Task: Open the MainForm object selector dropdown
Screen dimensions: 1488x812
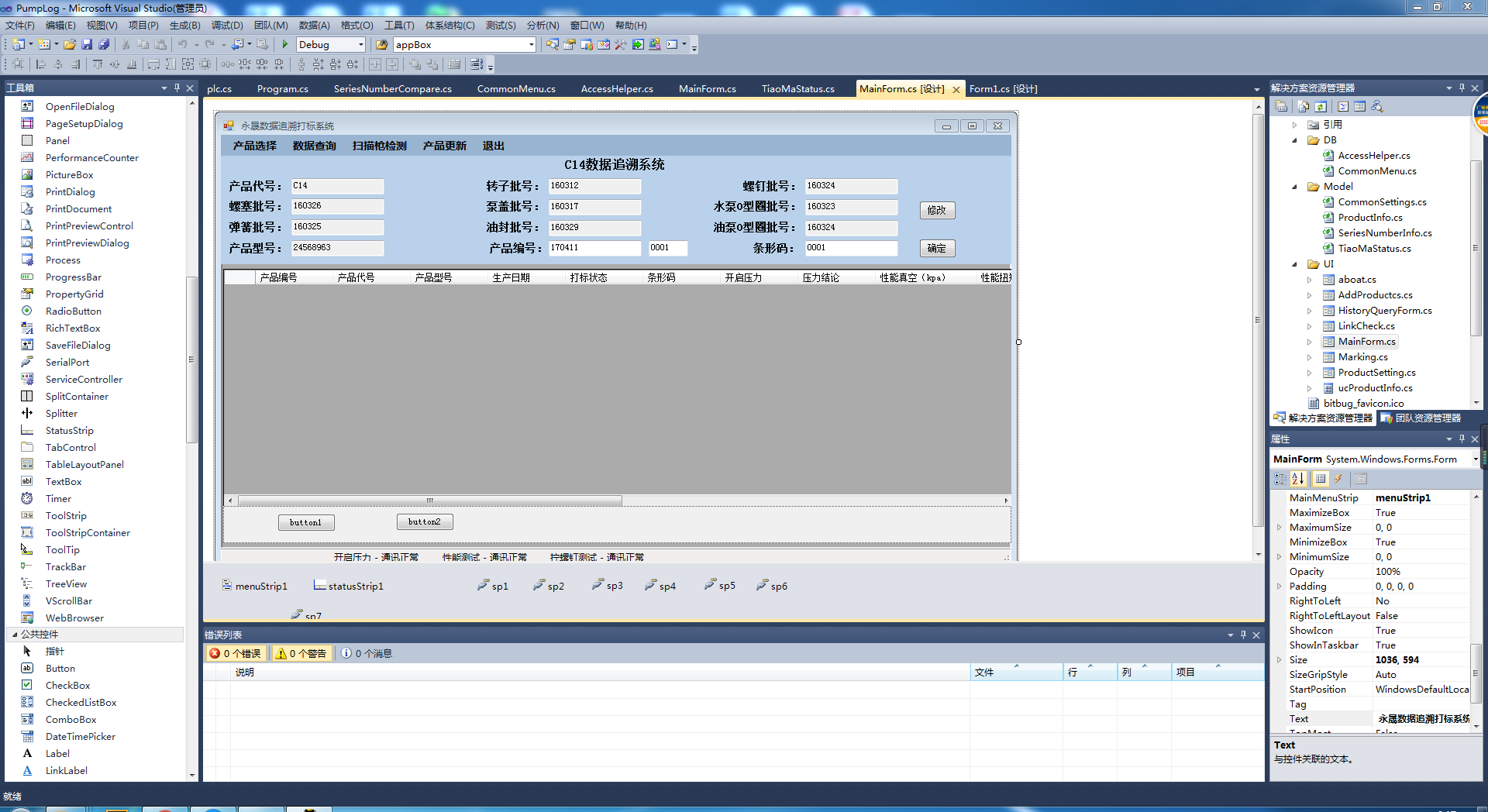Action: point(1474,459)
